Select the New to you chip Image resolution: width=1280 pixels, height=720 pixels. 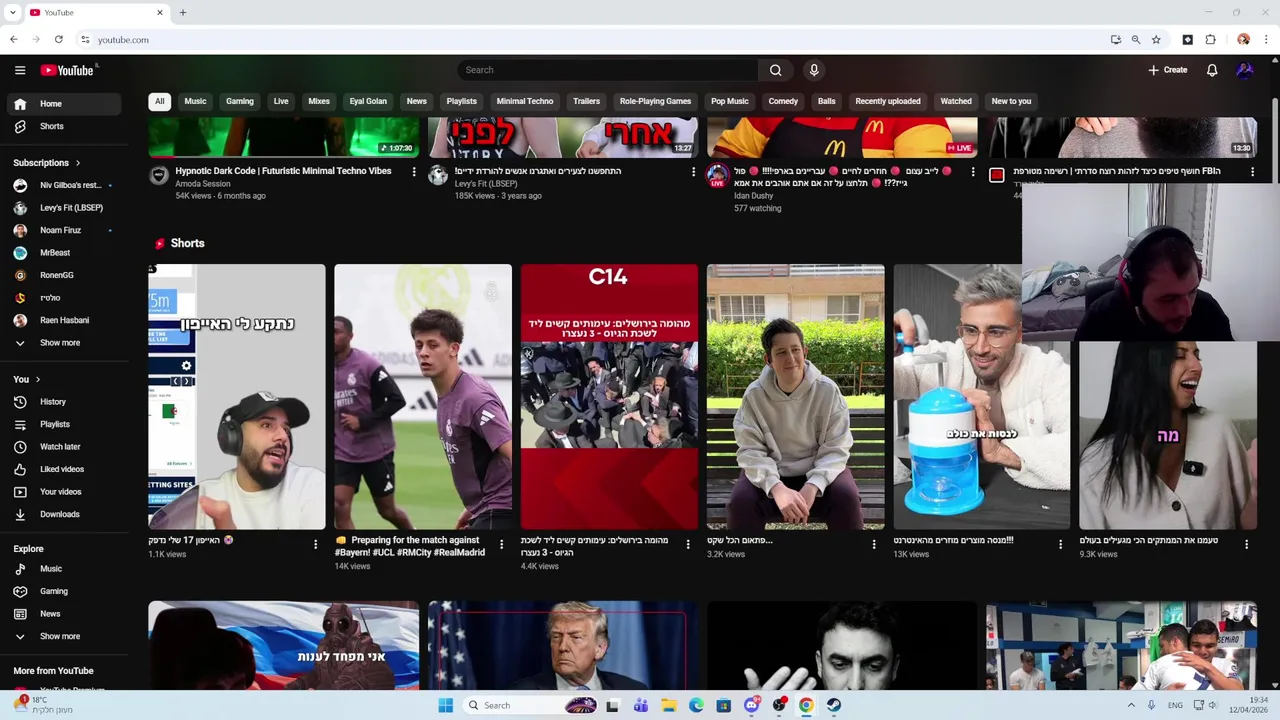[x=1011, y=101]
